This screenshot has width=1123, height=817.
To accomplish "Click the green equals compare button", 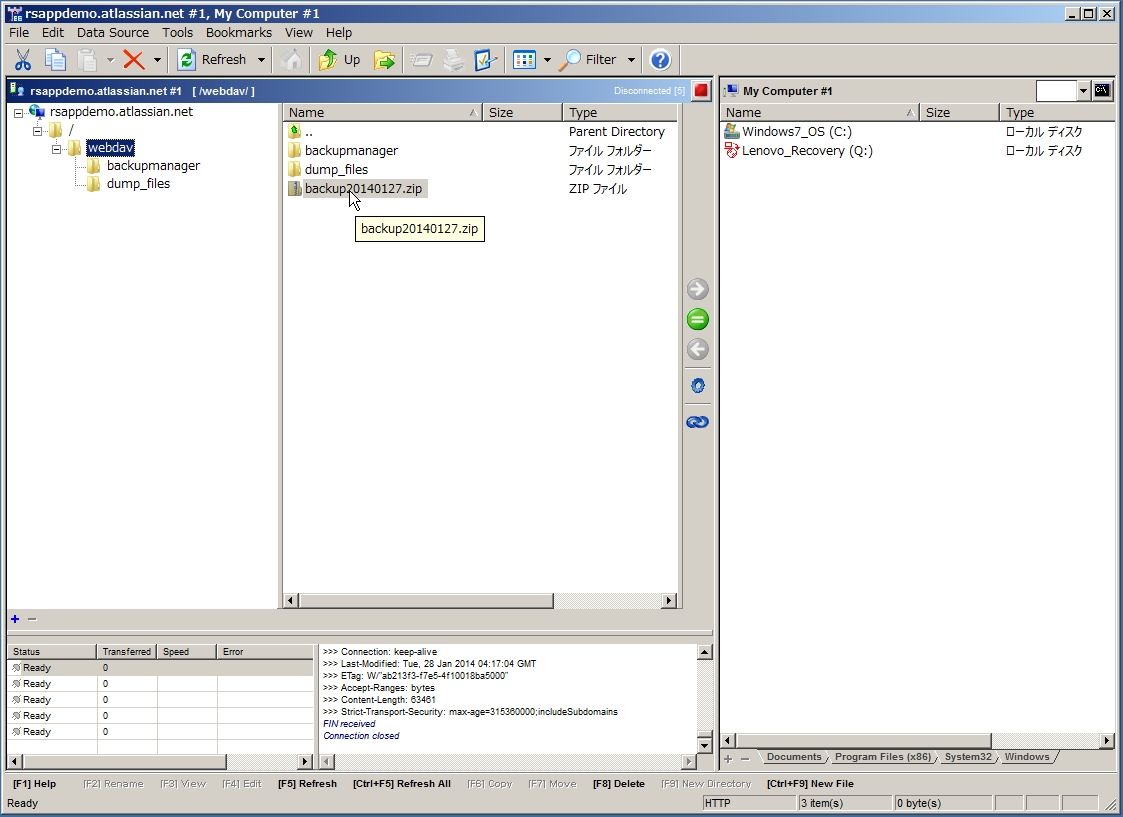I will click(698, 319).
